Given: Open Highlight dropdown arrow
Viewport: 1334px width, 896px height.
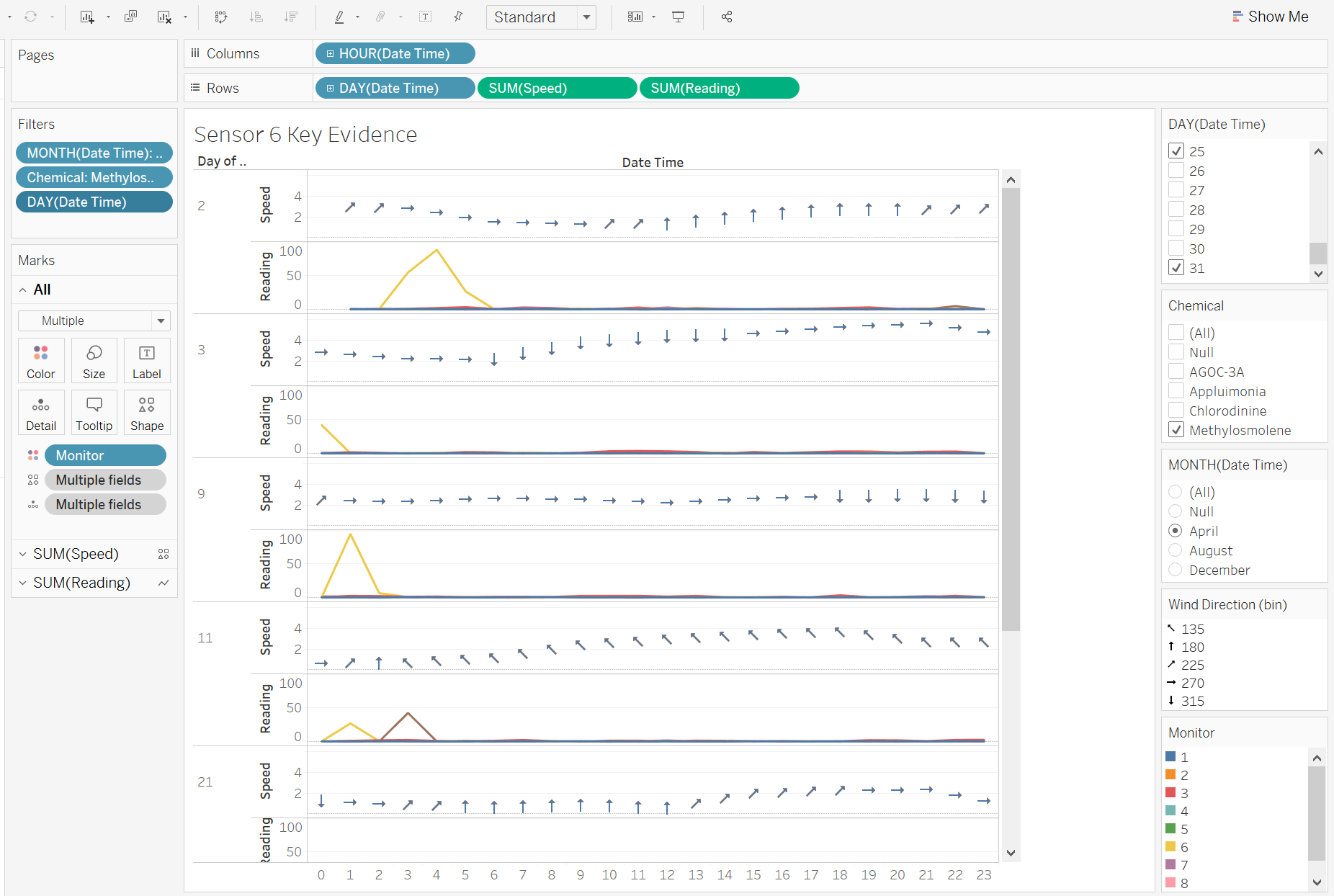Looking at the screenshot, I should click(357, 17).
